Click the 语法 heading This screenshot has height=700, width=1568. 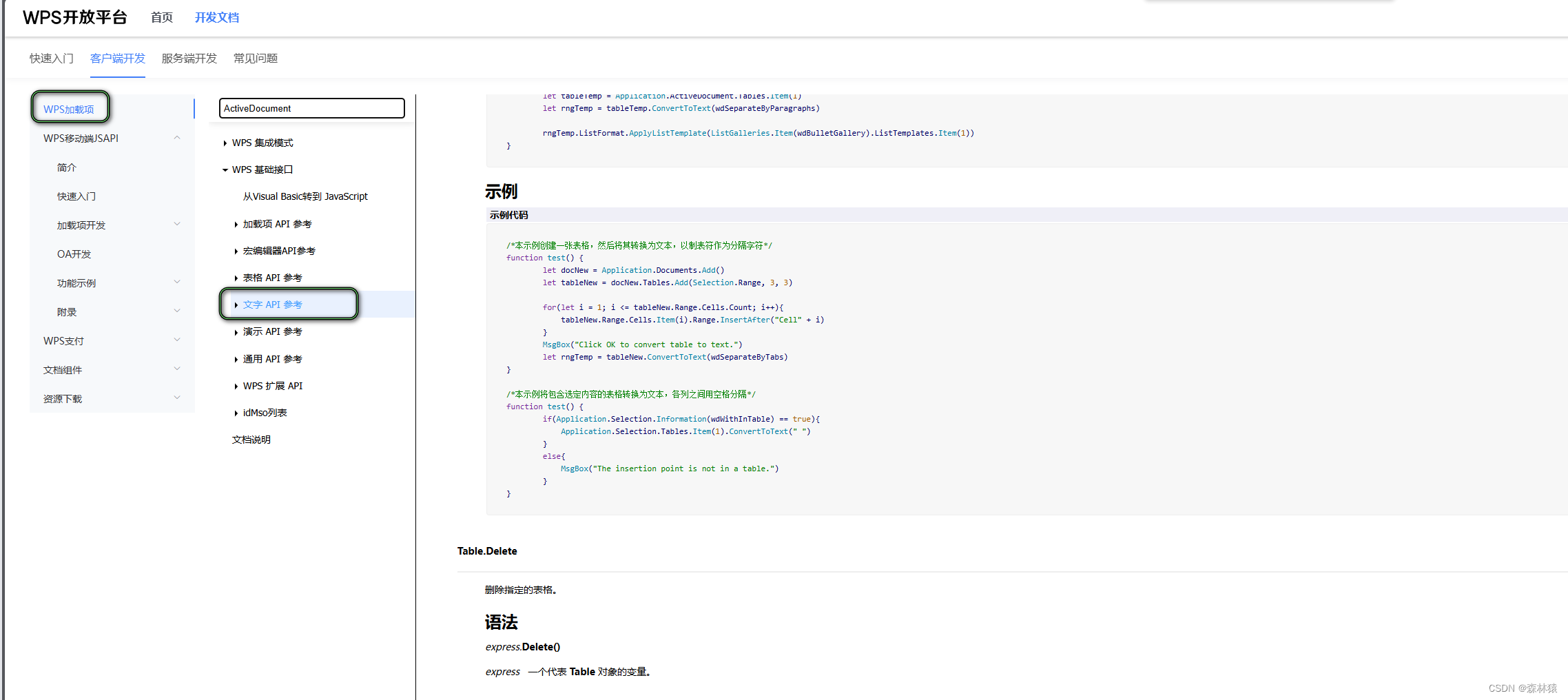501,622
